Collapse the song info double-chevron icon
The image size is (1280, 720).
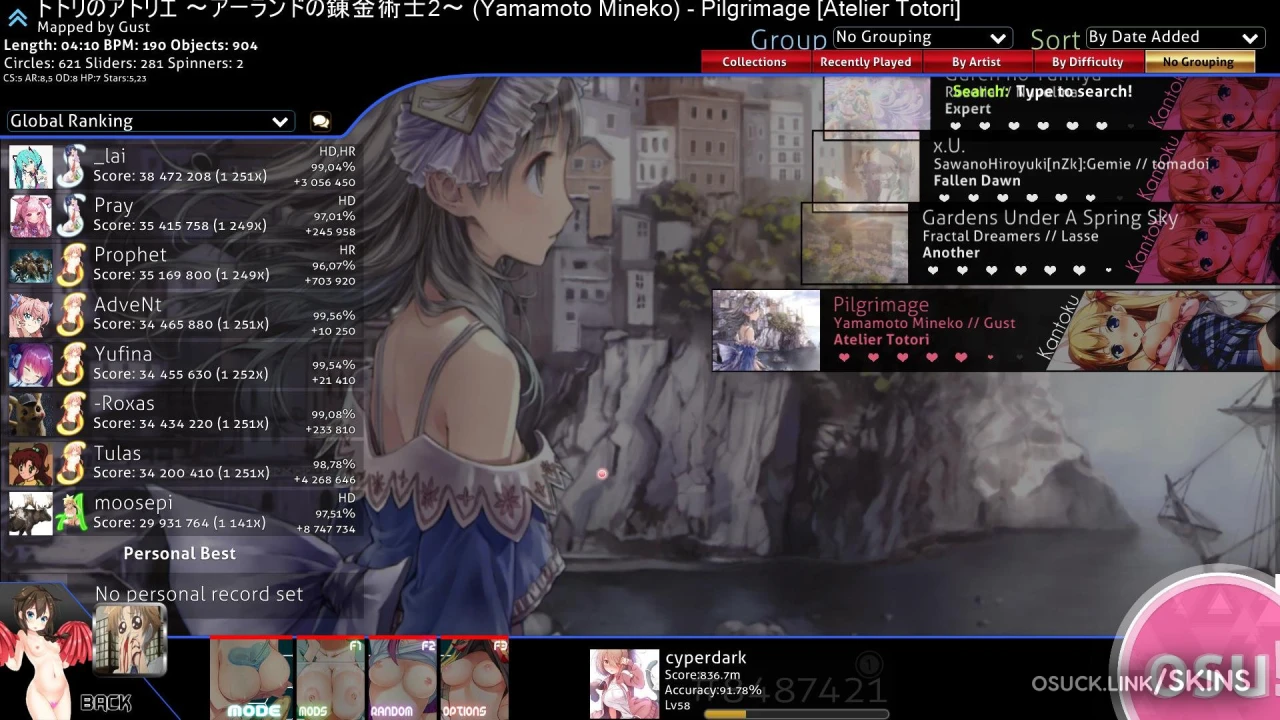click(x=17, y=17)
